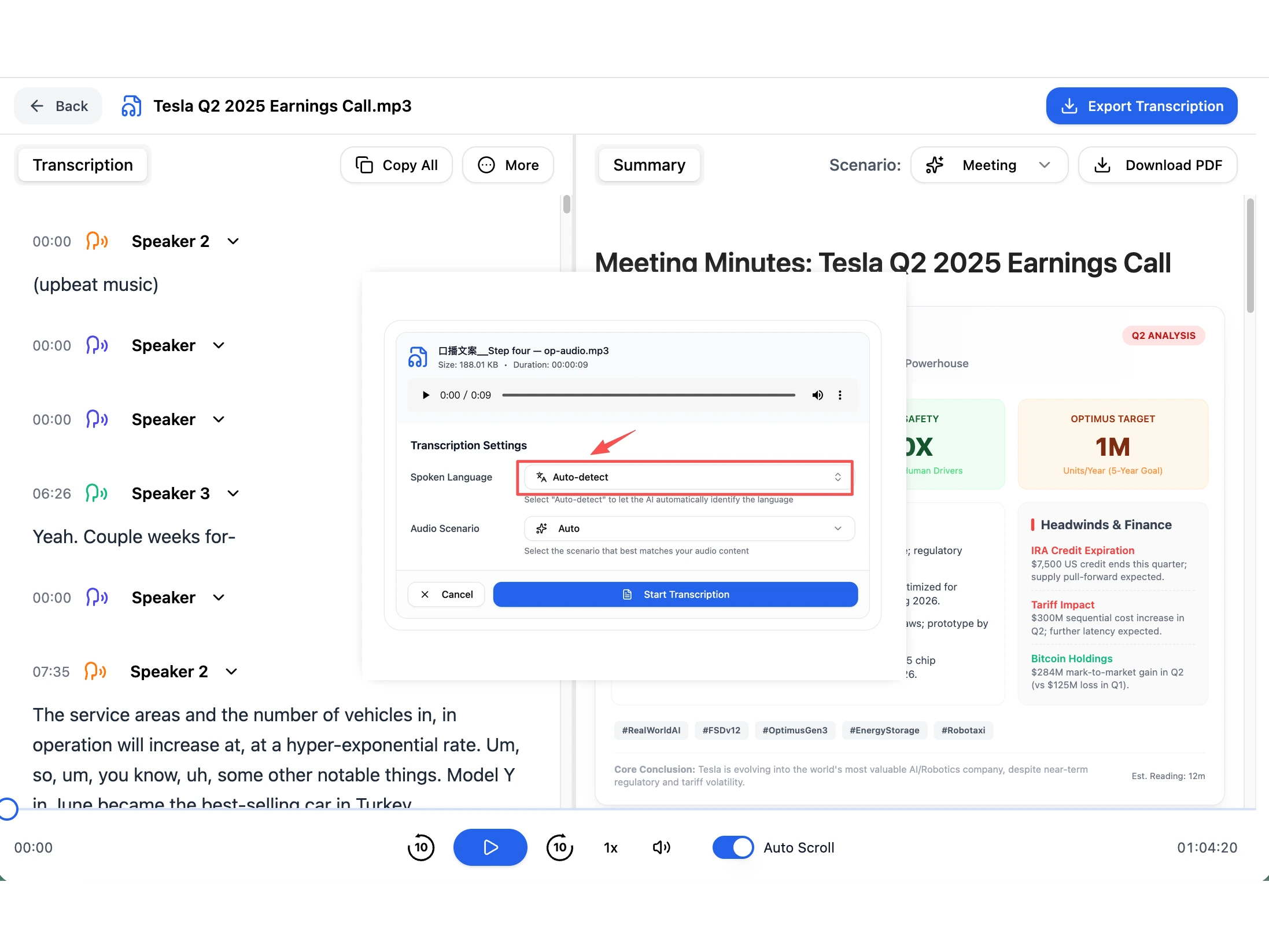Screen dimensions: 1269x952
Task: Click the "Core Conclusion" summary text
Action: pos(851,776)
